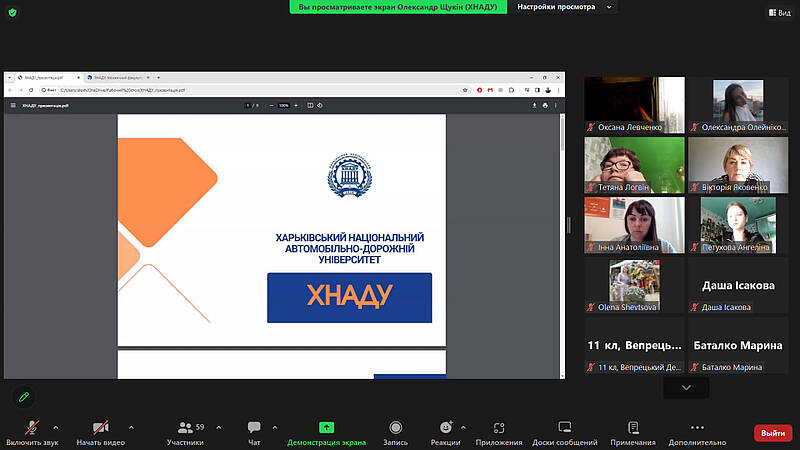Image resolution: width=800 pixels, height=450 pixels.
Task: Open Приложения apps panel
Action: [499, 433]
